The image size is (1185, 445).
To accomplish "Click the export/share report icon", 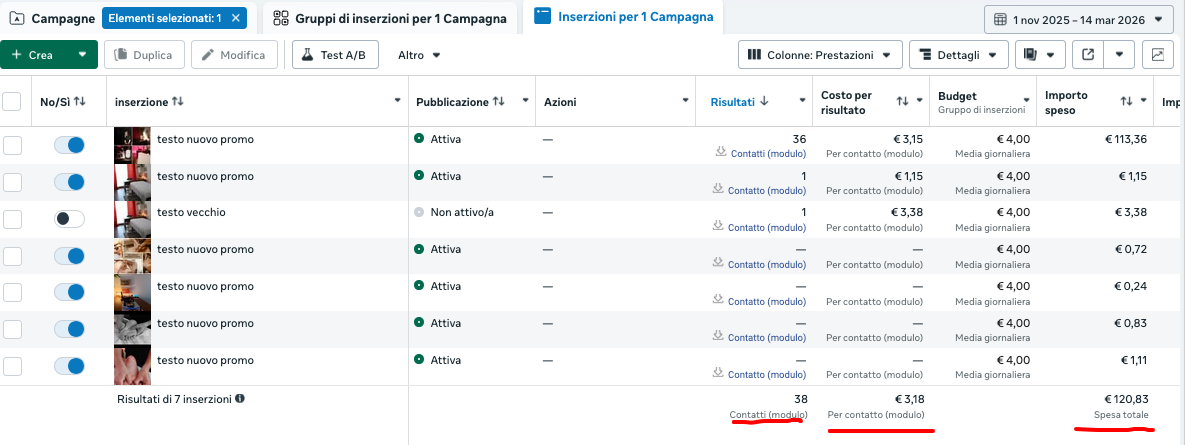I will 1087,55.
